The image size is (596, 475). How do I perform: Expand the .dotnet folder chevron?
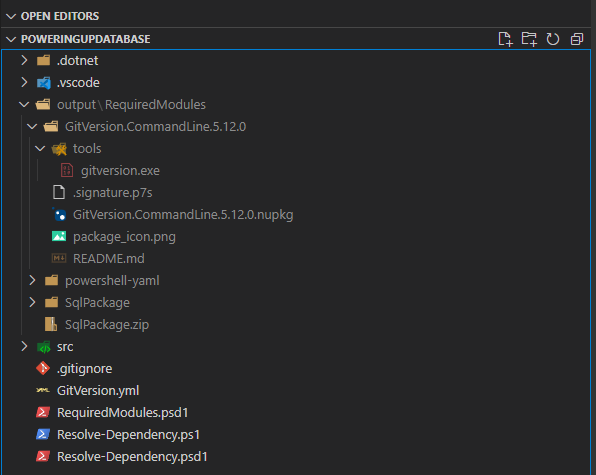coord(24,60)
